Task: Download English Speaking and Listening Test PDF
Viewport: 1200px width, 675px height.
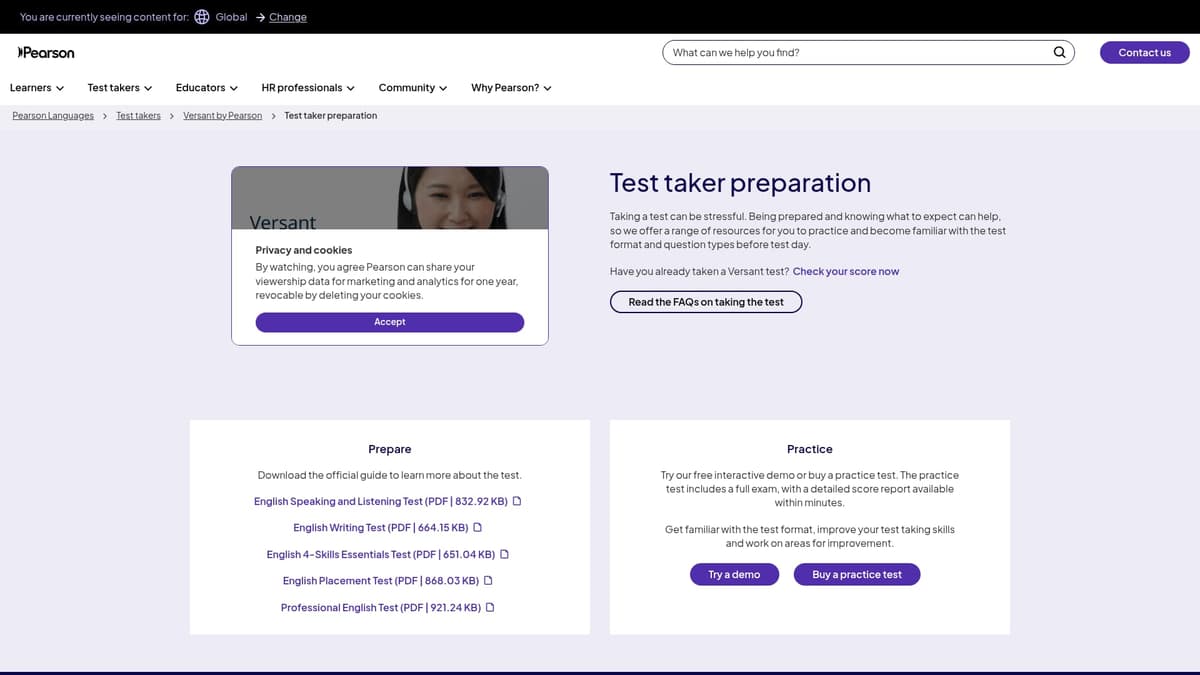Action: click(x=381, y=501)
